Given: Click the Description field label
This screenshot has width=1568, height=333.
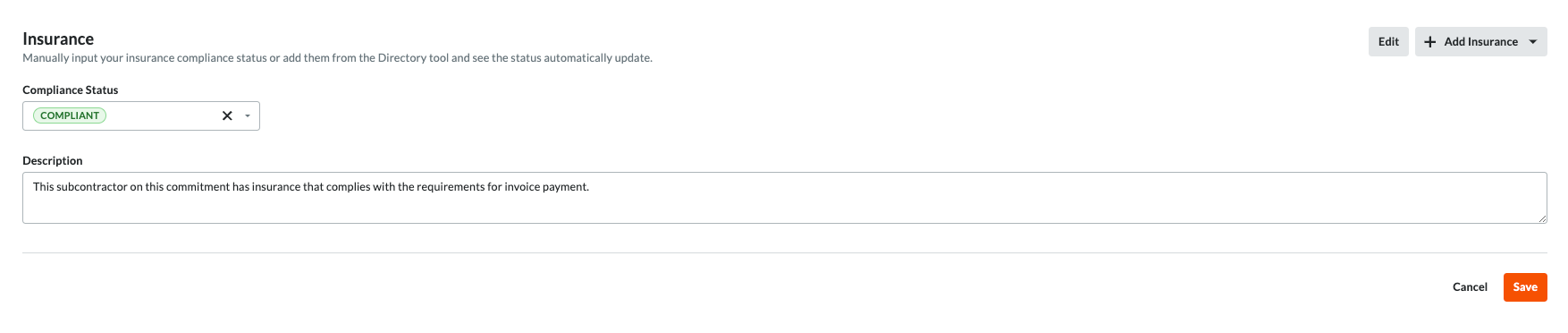Looking at the screenshot, I should point(53,161).
